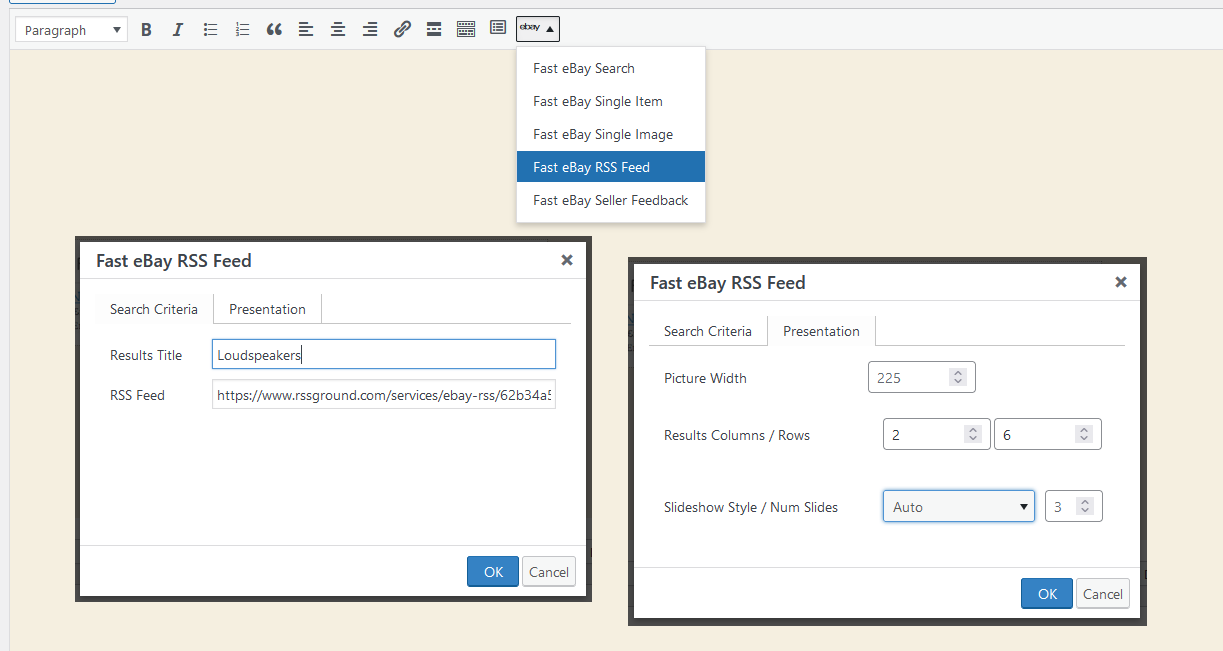Click the Picture Width spinner arrows
Viewport: 1223px width, 651px height.
pos(958,378)
